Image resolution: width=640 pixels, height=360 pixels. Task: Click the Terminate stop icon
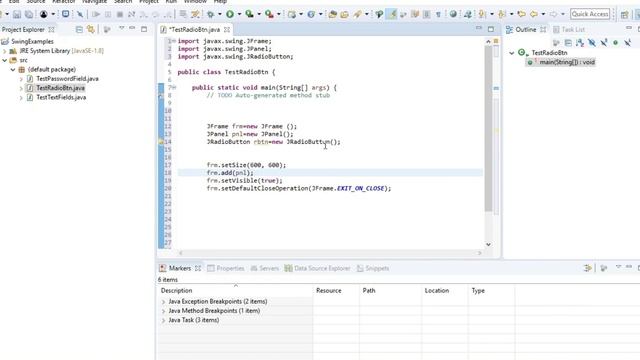[120, 14]
